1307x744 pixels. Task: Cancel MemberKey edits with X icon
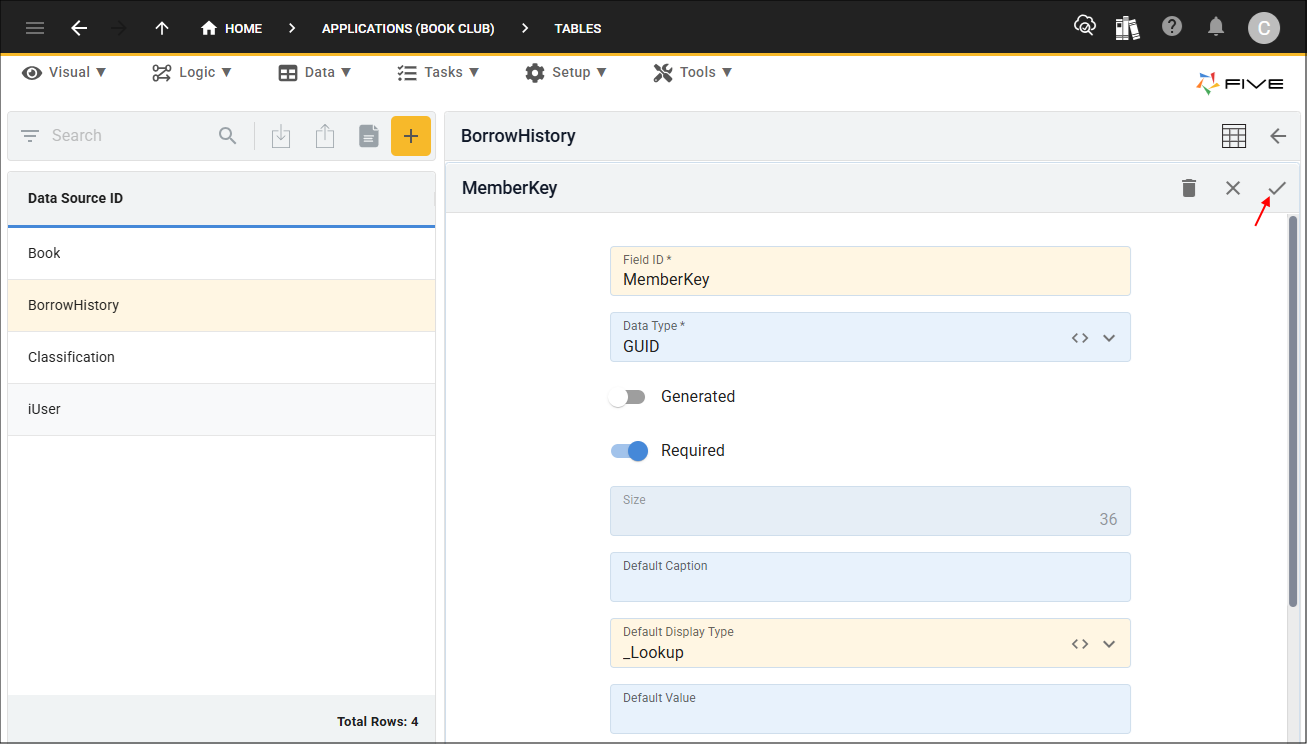point(1233,188)
